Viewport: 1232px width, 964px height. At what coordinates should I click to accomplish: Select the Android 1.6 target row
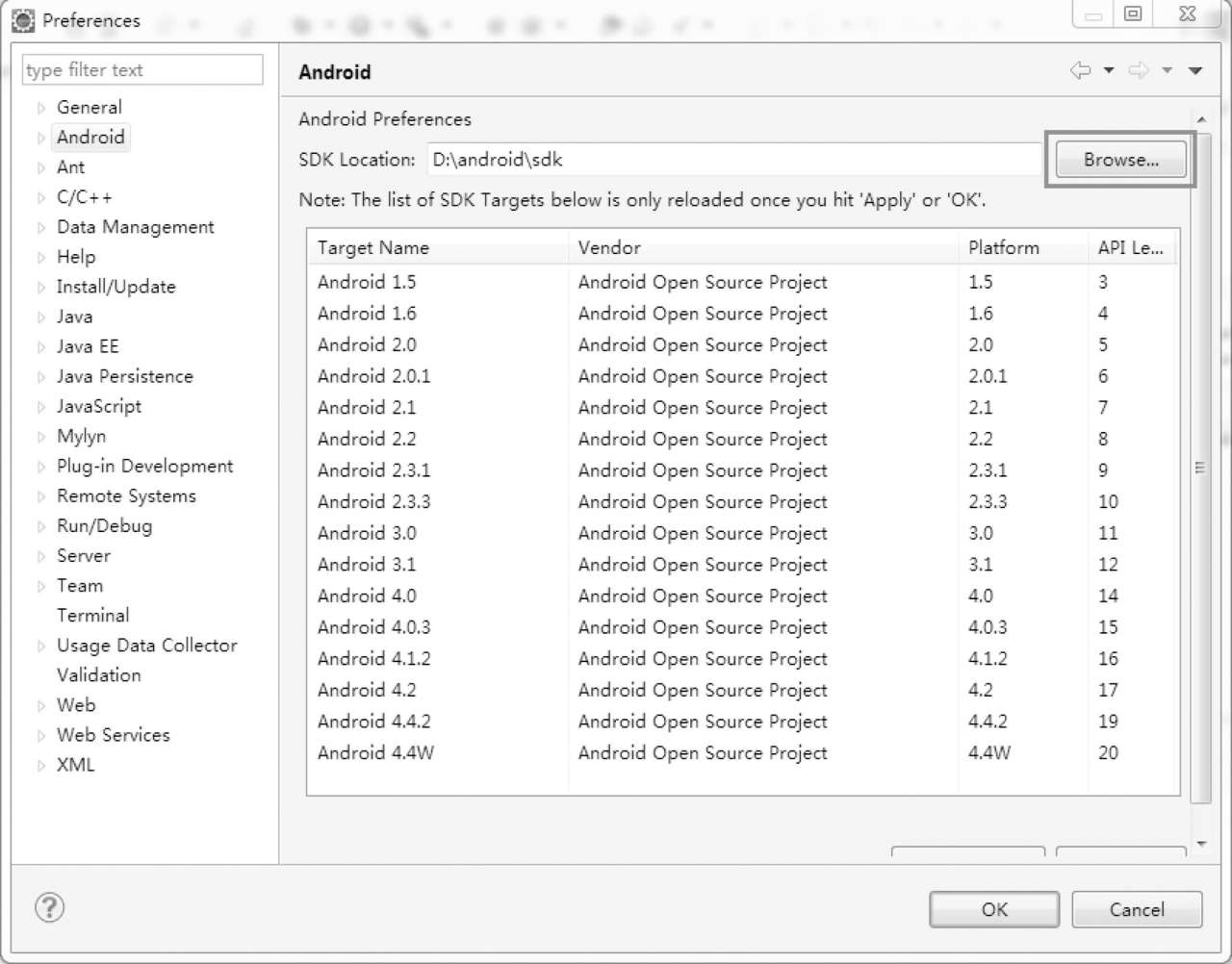tap(743, 314)
